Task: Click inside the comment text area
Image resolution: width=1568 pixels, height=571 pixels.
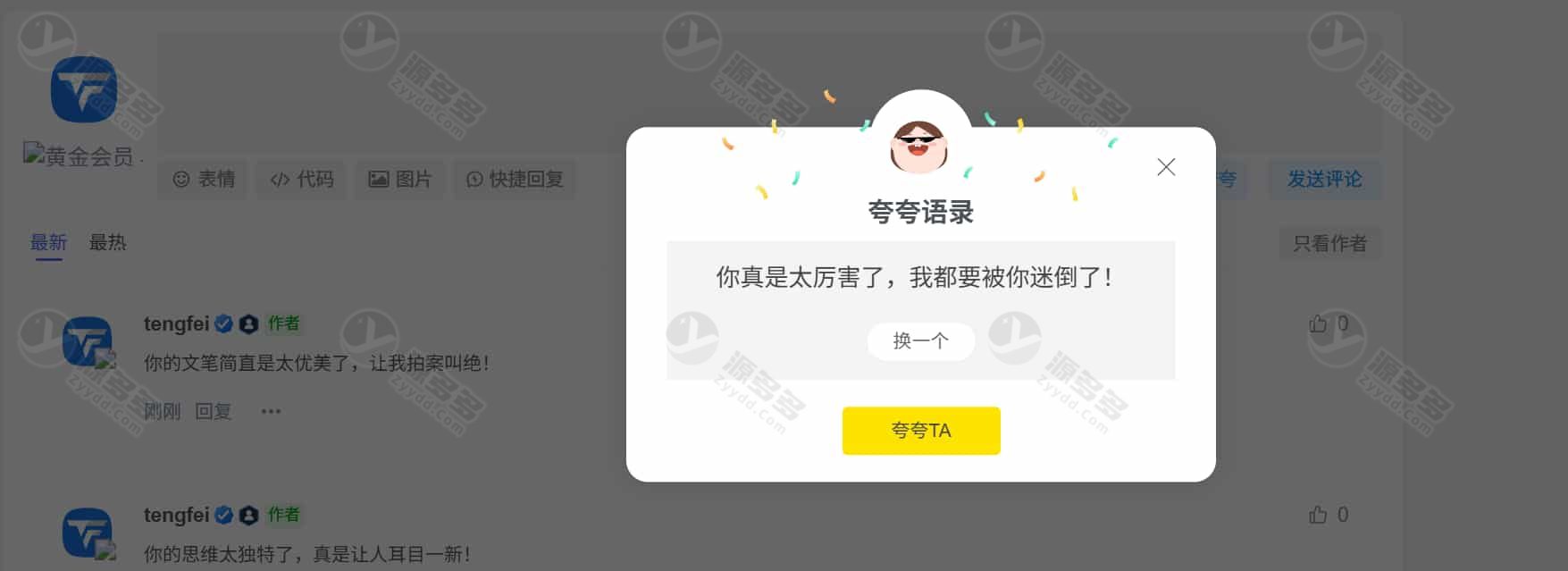Action: pyautogui.click(x=769, y=93)
